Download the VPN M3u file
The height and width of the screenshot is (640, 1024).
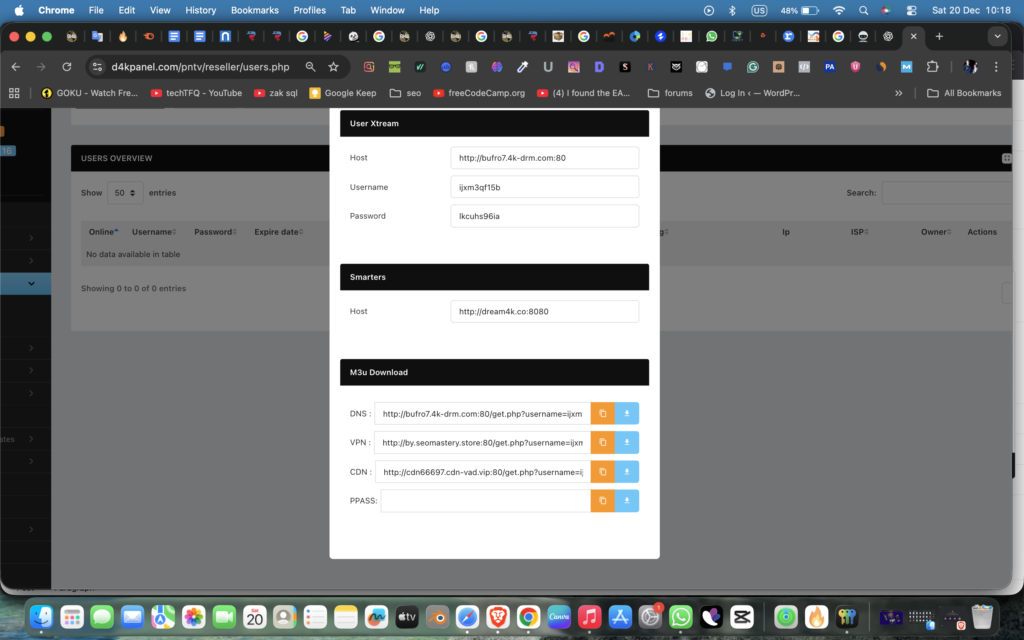point(627,442)
